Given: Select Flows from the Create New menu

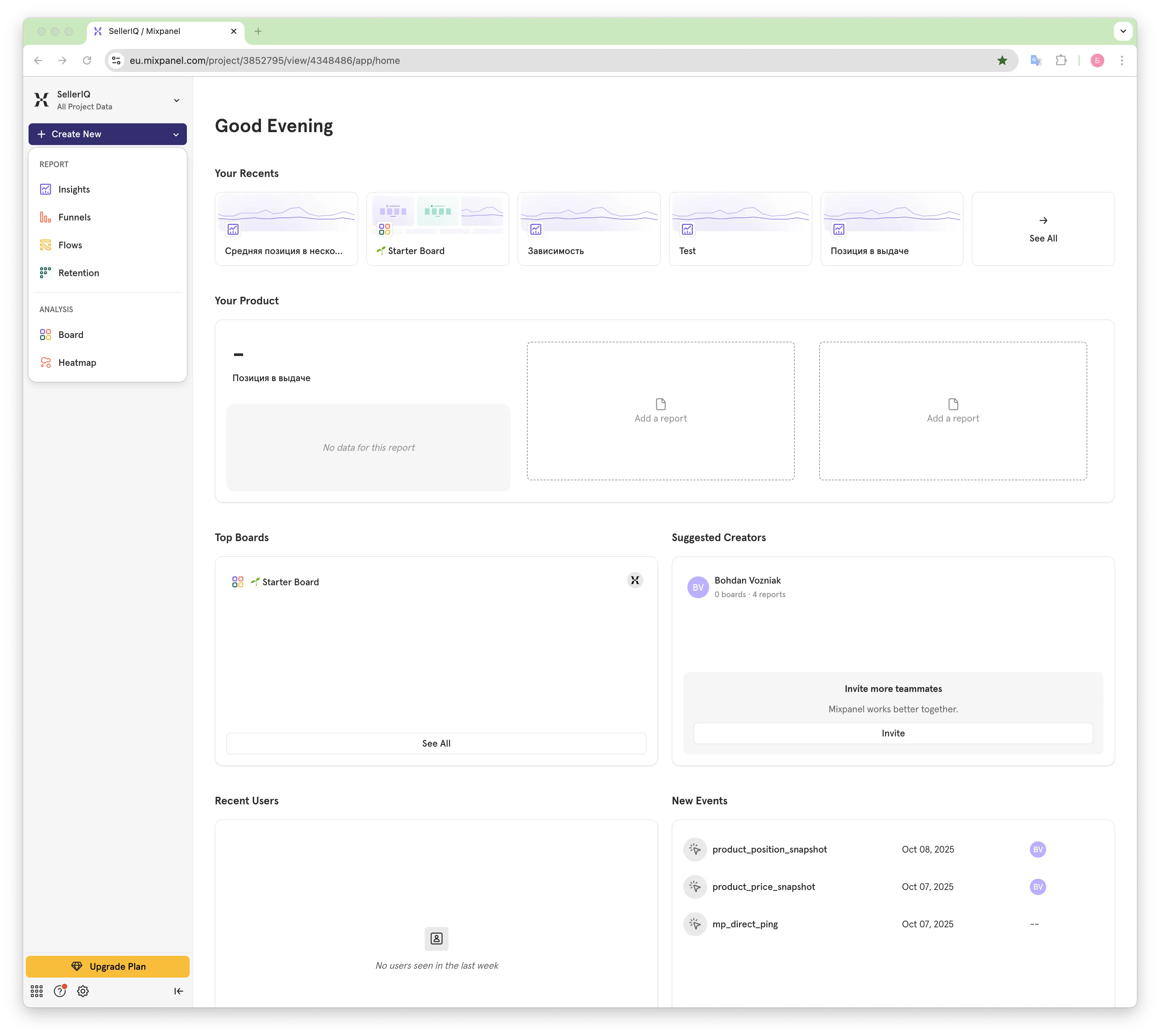Looking at the screenshot, I should pyautogui.click(x=108, y=245).
